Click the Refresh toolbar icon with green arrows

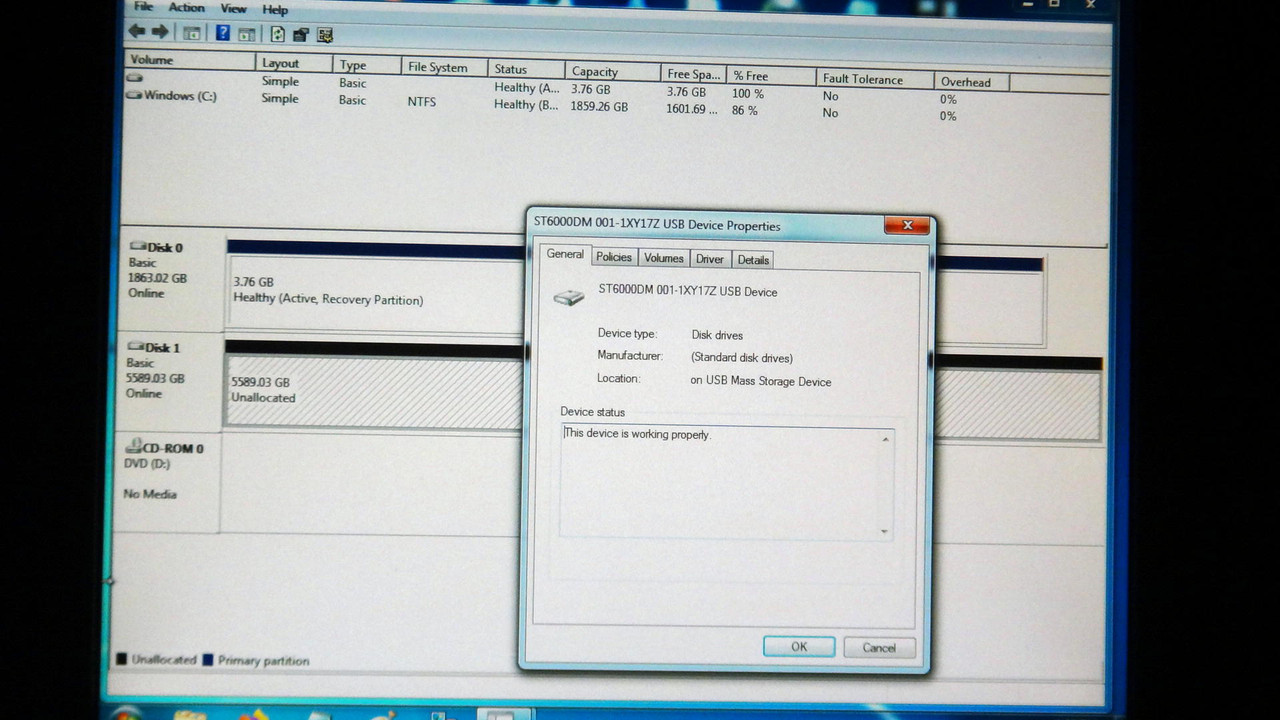(x=278, y=34)
